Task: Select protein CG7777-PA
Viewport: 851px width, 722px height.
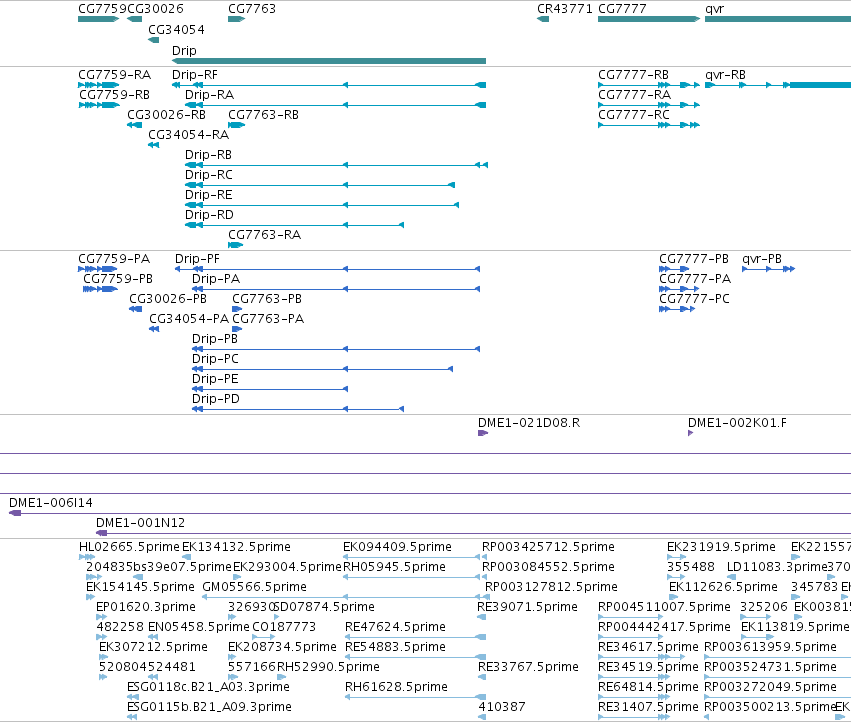Action: click(x=695, y=278)
